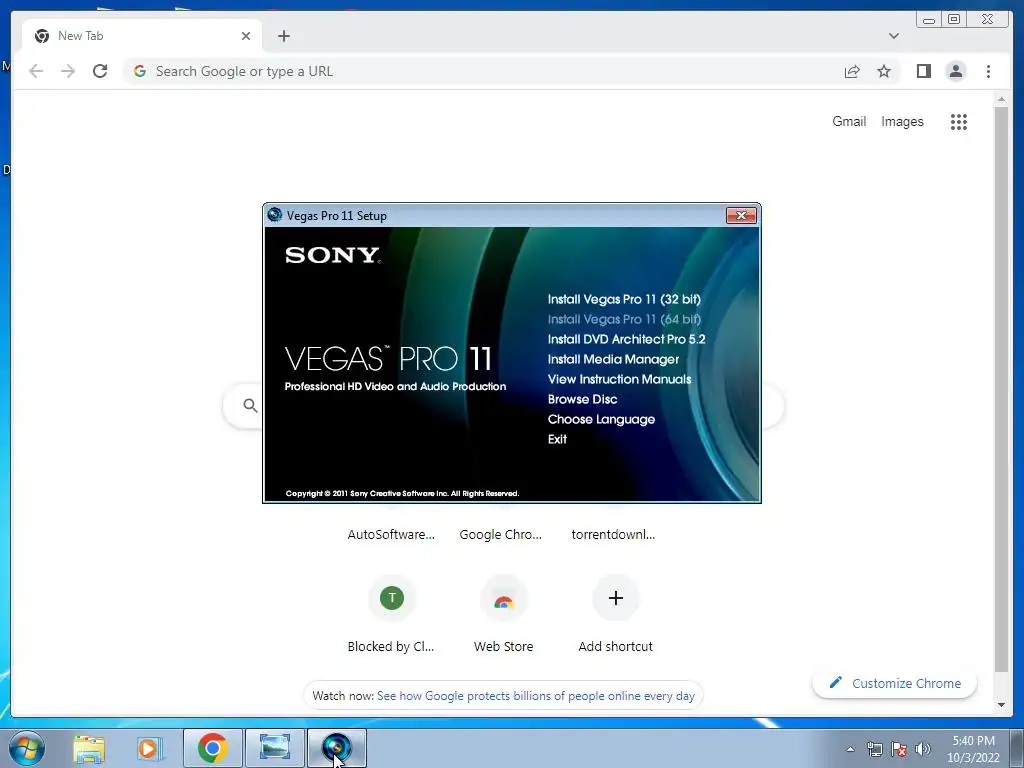
Task: Open Chrome three-dot menu
Action: [988, 71]
